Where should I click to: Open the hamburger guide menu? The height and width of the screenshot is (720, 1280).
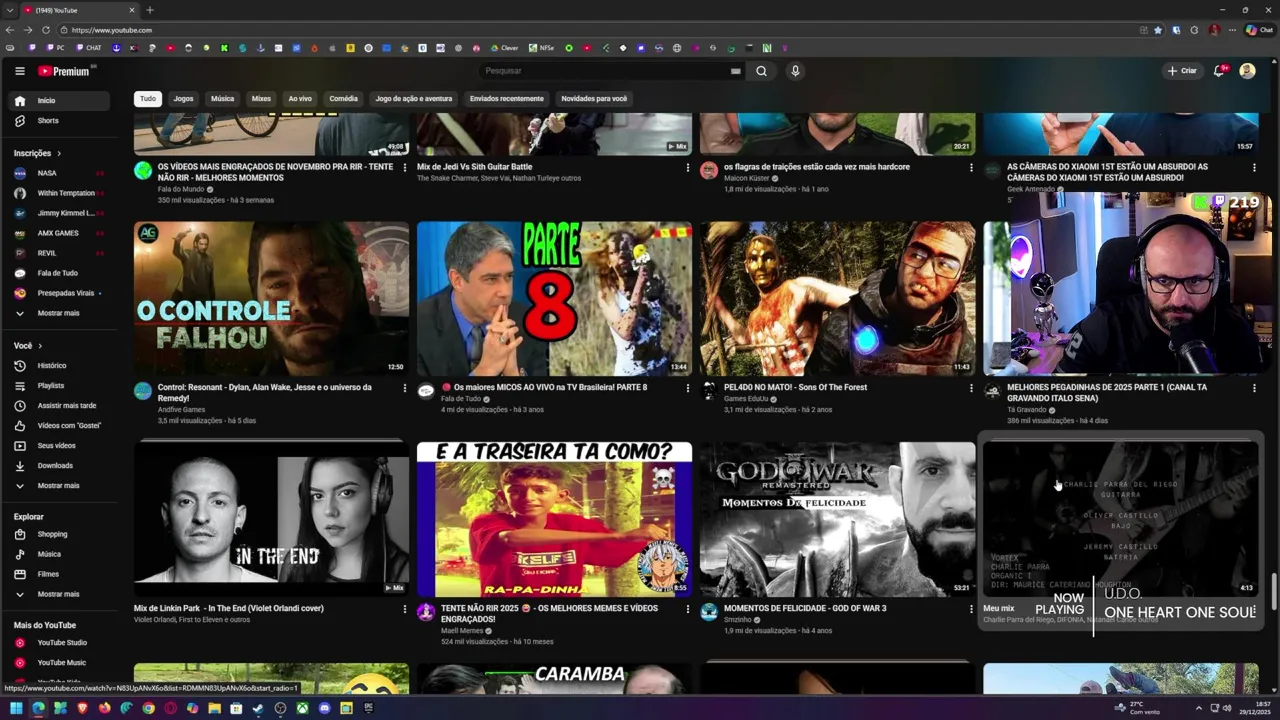click(19, 71)
